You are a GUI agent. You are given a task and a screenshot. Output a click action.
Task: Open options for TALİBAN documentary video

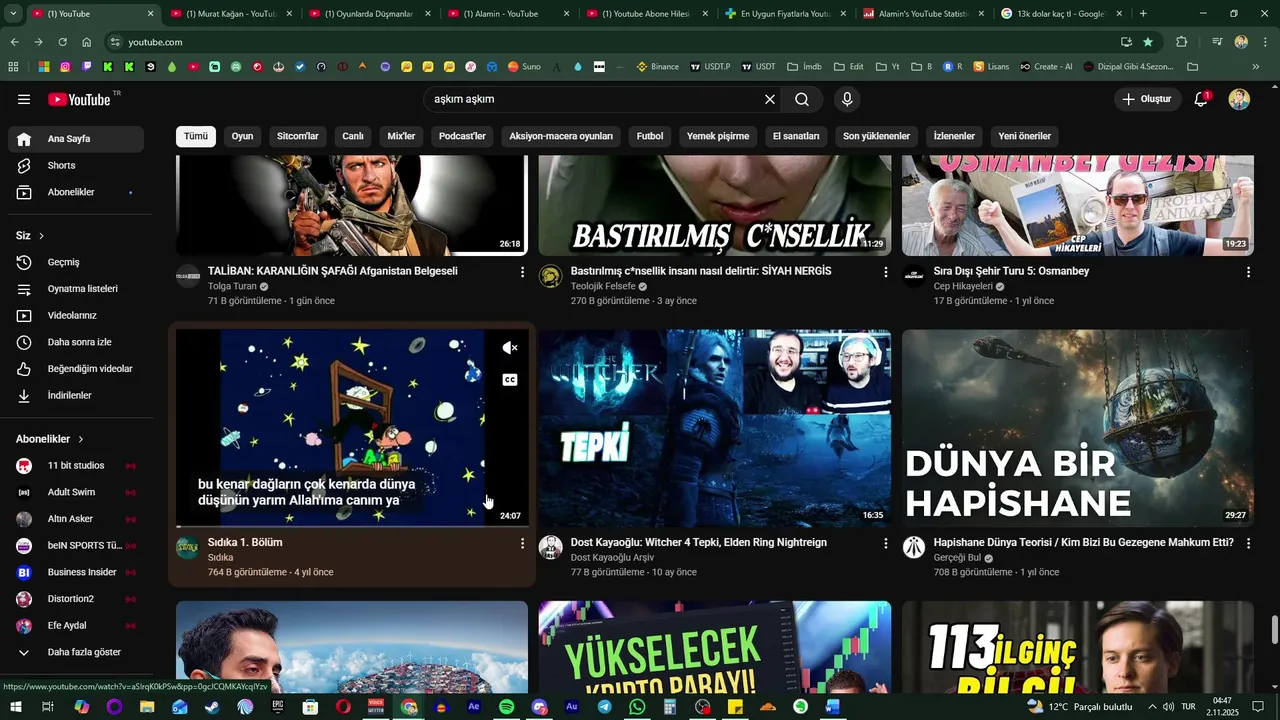click(522, 272)
